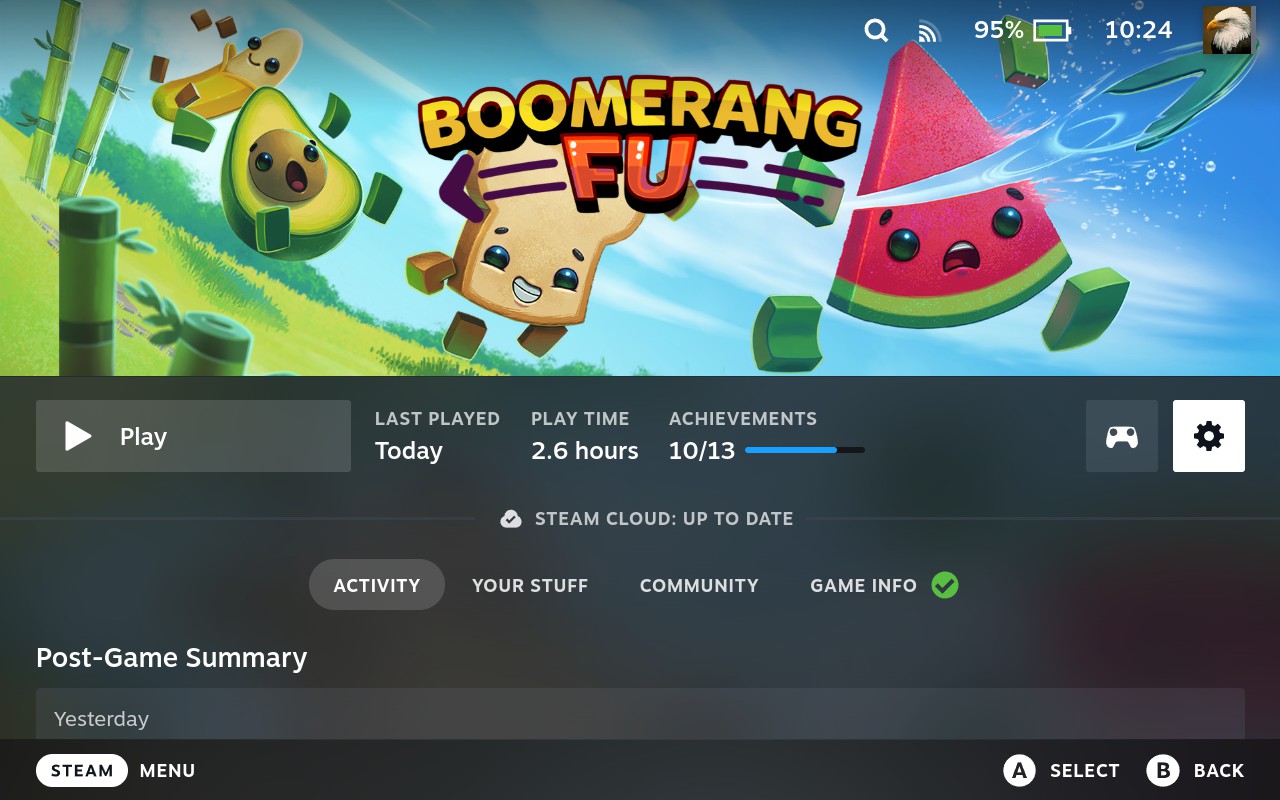Switch to the Activity tab
This screenshot has width=1280, height=800.
tap(377, 585)
